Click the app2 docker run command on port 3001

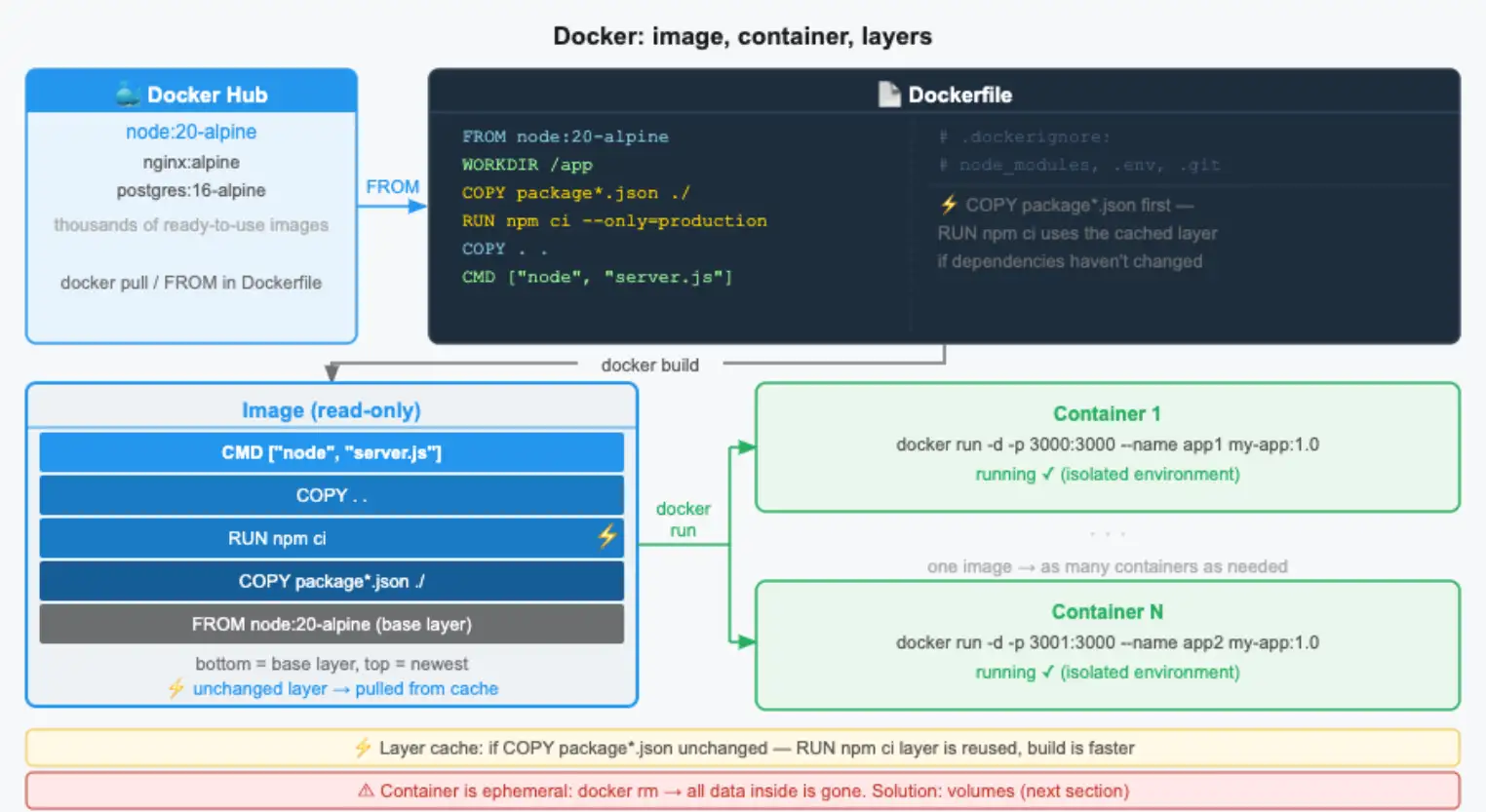(1108, 642)
